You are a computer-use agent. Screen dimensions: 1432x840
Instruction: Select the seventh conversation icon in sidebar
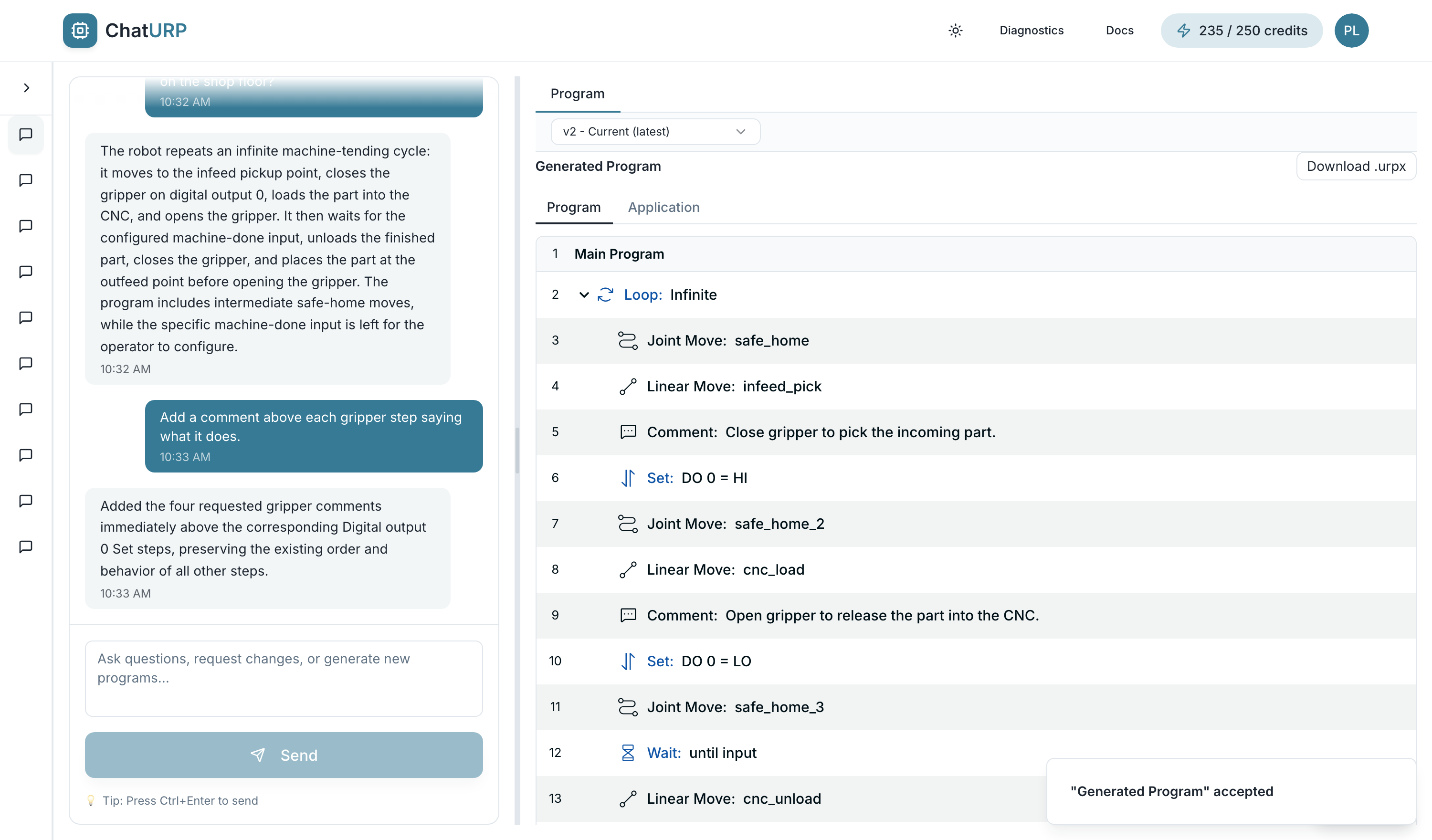[26, 409]
